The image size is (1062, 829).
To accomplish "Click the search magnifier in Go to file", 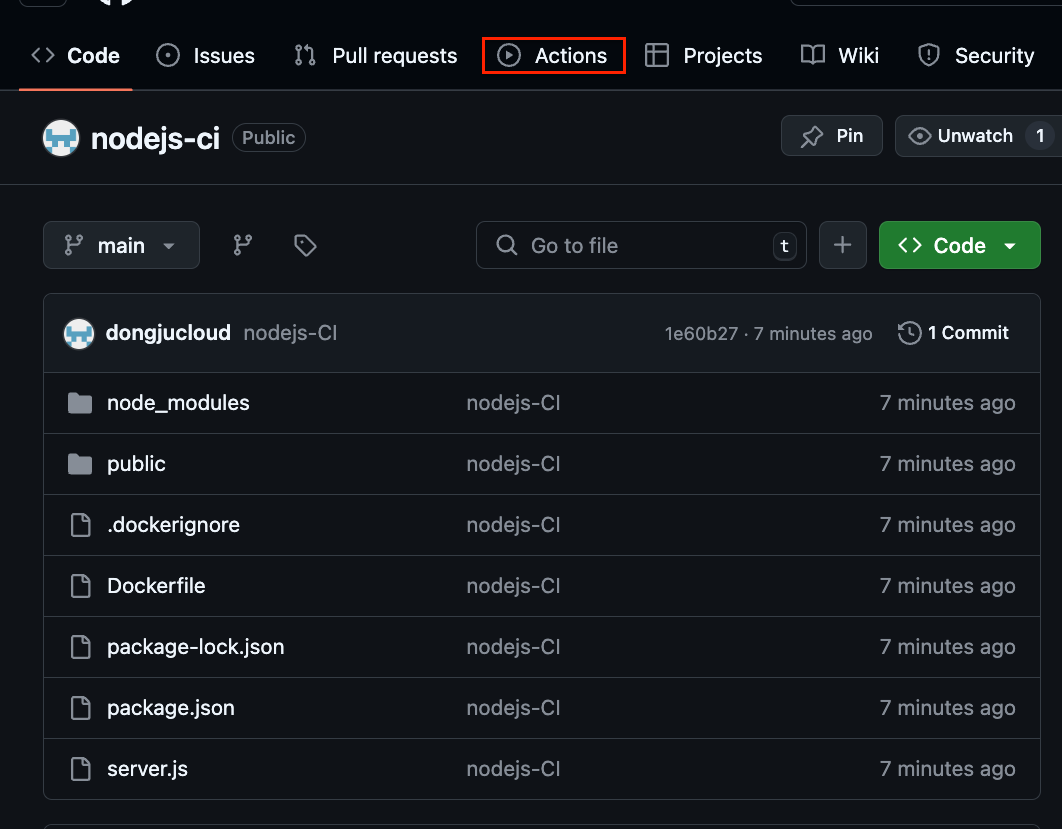I will pyautogui.click(x=507, y=245).
